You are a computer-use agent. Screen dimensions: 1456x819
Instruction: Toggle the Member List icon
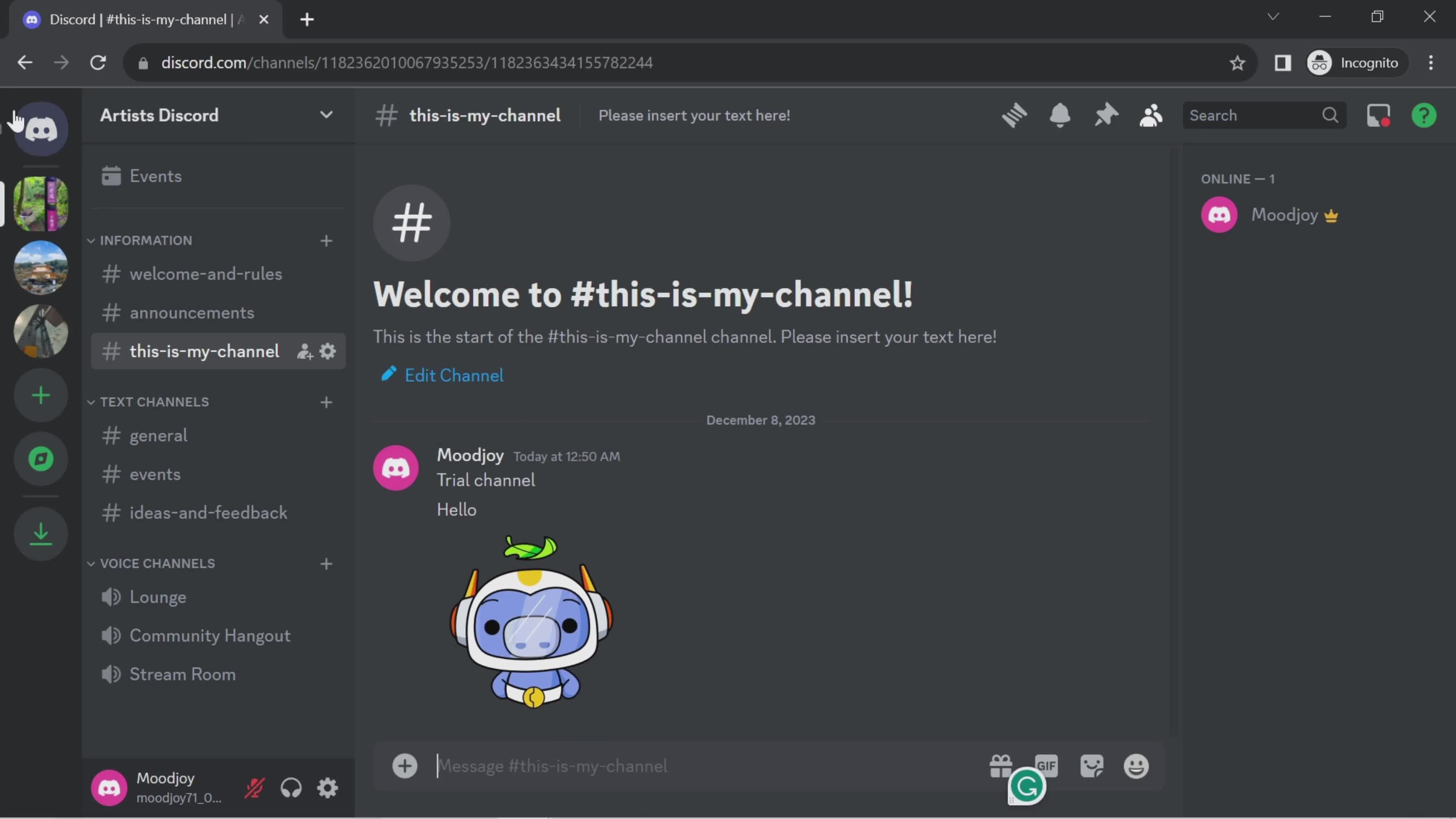pos(1151,115)
